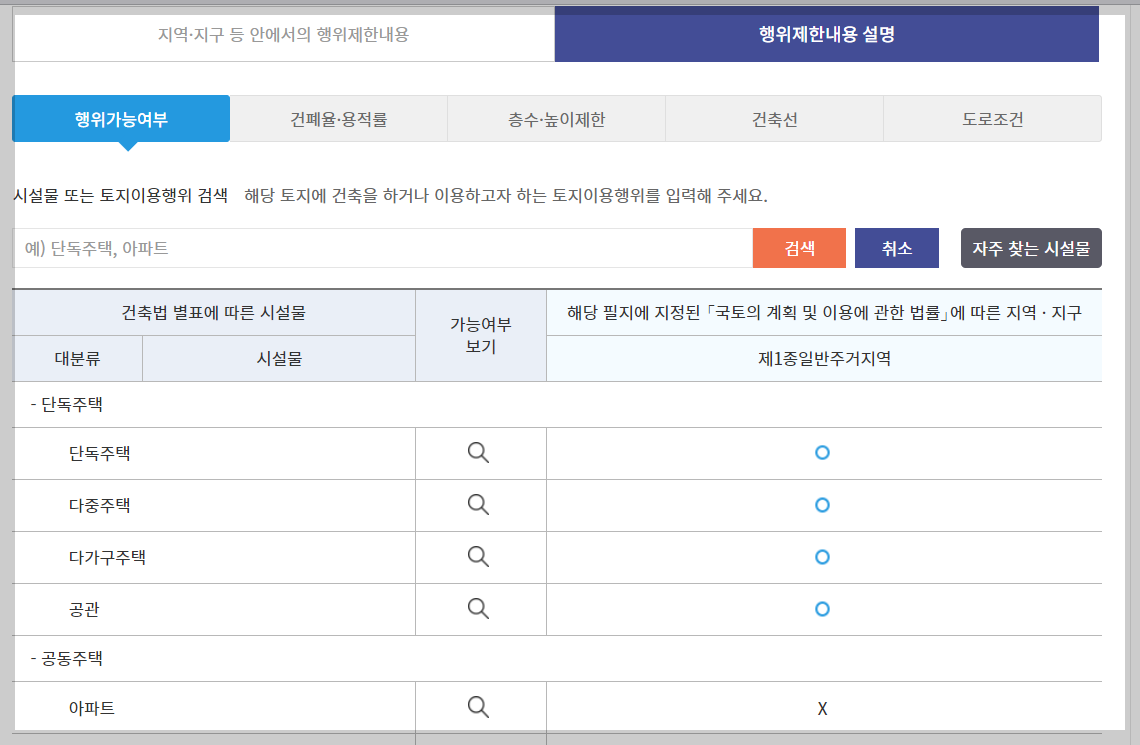
Task: Click the allowed circle mark for 단독주택
Action: click(x=822, y=452)
